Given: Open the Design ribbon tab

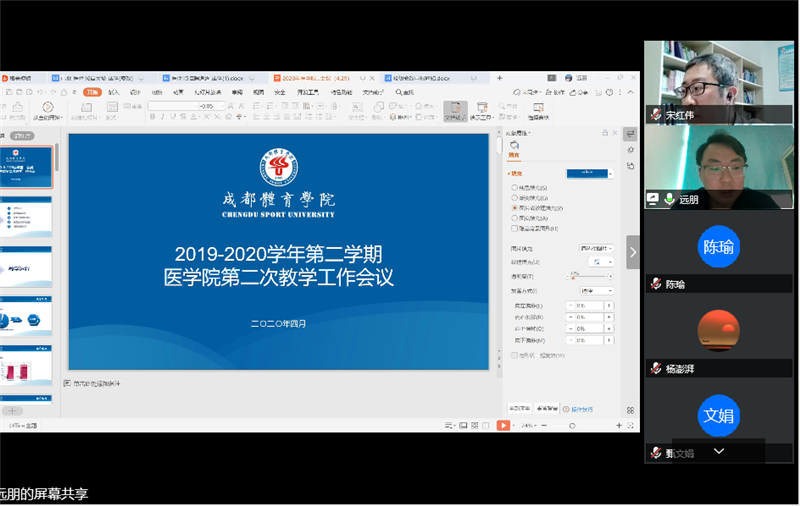Looking at the screenshot, I should pyautogui.click(x=135, y=92).
